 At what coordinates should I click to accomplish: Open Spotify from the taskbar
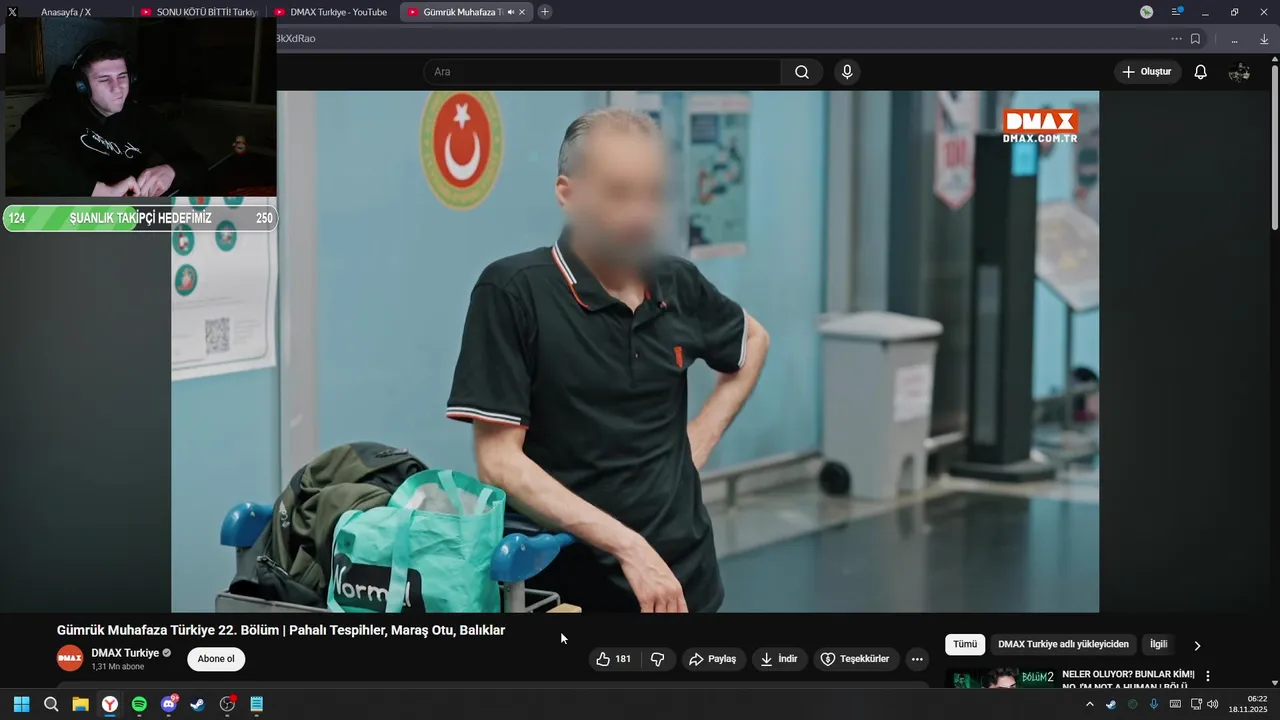pos(139,704)
